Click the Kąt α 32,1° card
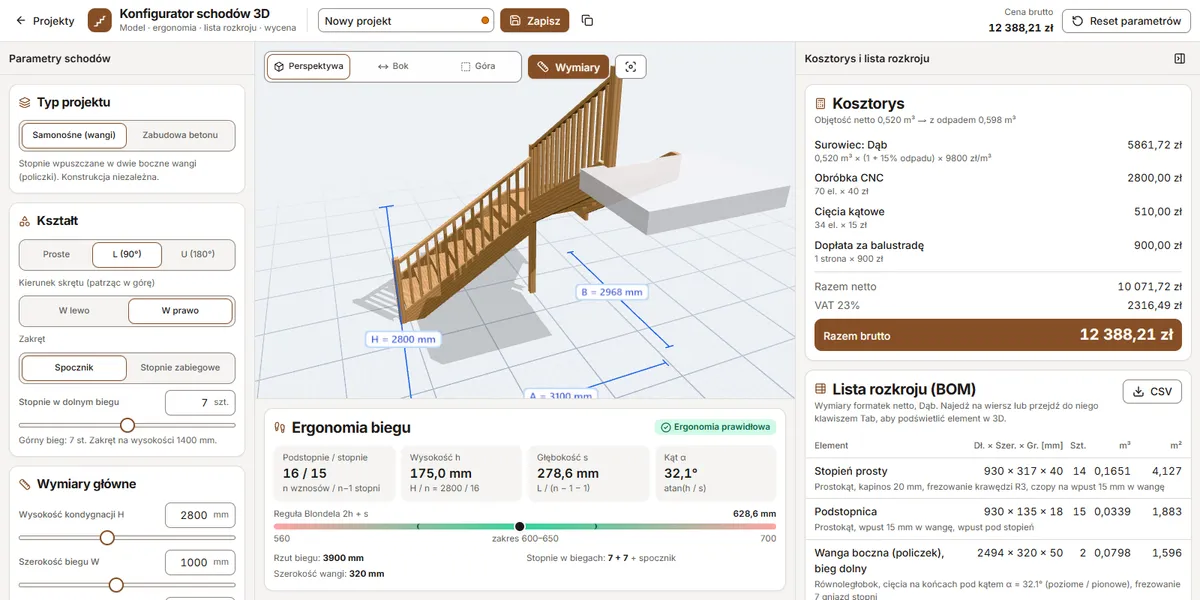Image resolution: width=1200 pixels, height=600 pixels. point(716,473)
